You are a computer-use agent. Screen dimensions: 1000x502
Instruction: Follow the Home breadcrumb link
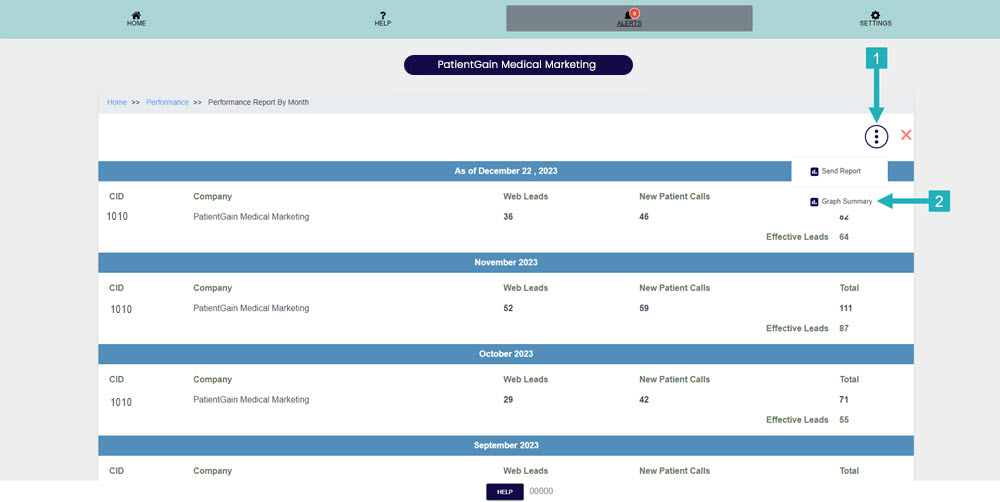pyautogui.click(x=117, y=102)
